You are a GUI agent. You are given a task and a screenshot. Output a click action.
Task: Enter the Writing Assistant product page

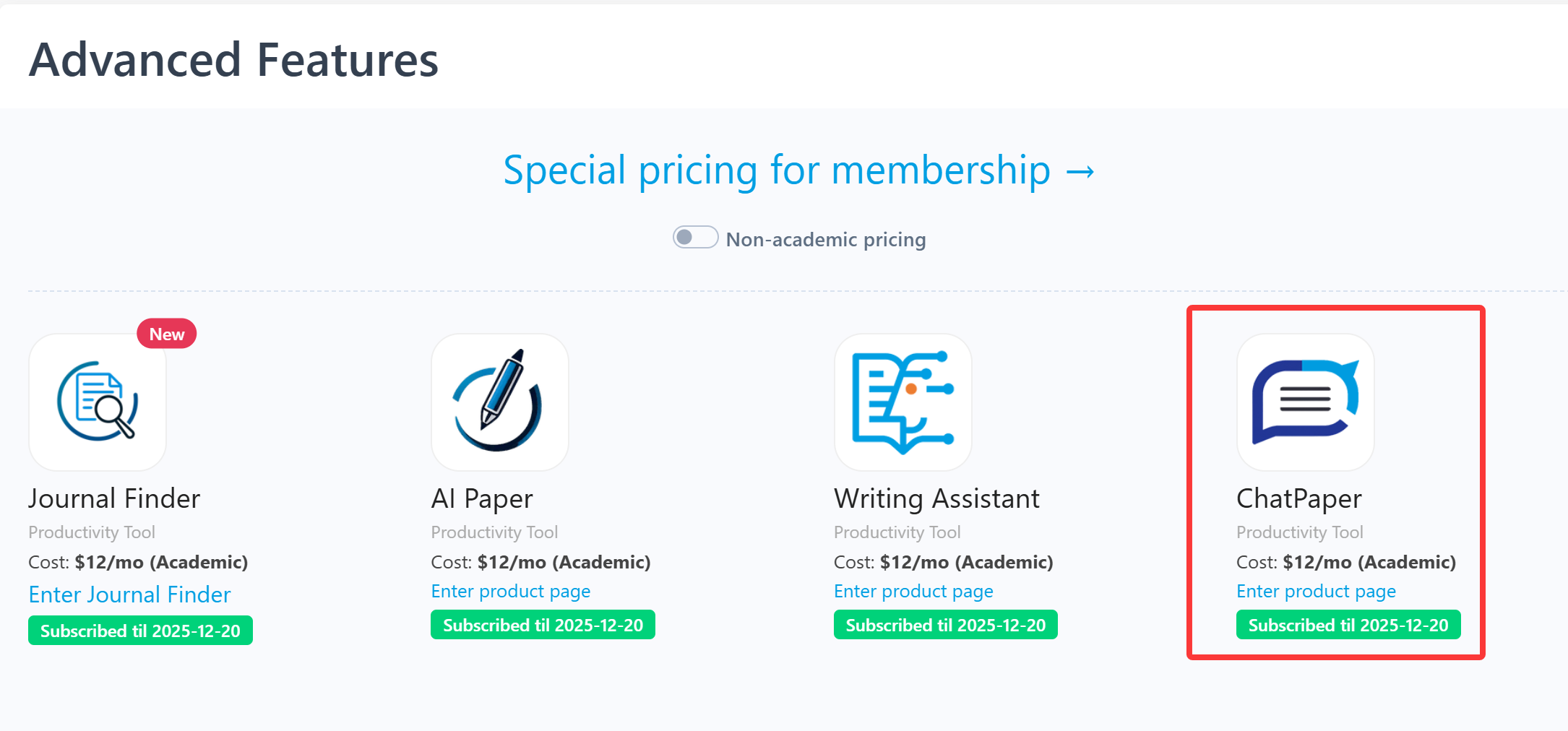point(913,592)
